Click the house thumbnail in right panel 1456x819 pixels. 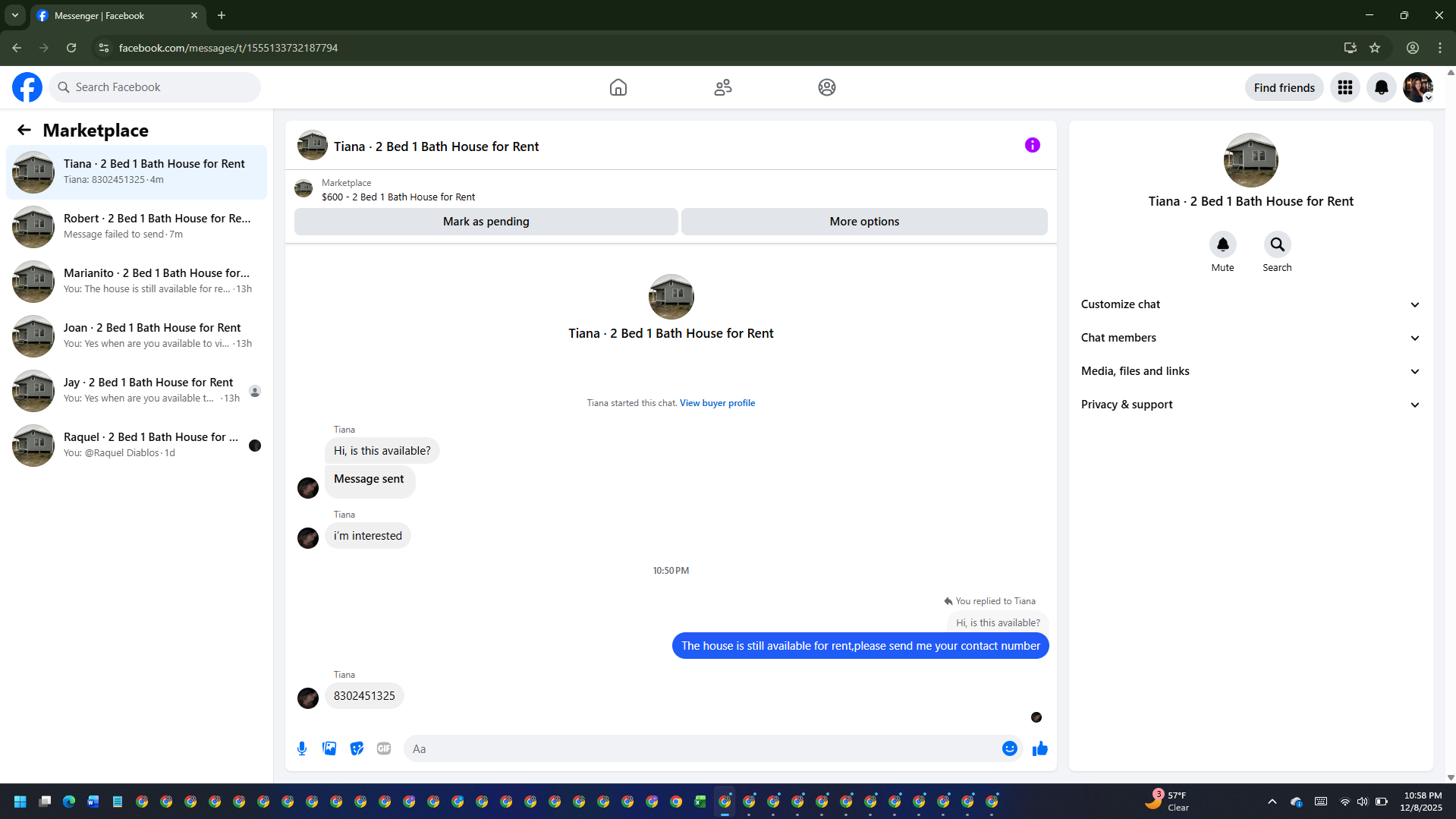(x=1250, y=160)
